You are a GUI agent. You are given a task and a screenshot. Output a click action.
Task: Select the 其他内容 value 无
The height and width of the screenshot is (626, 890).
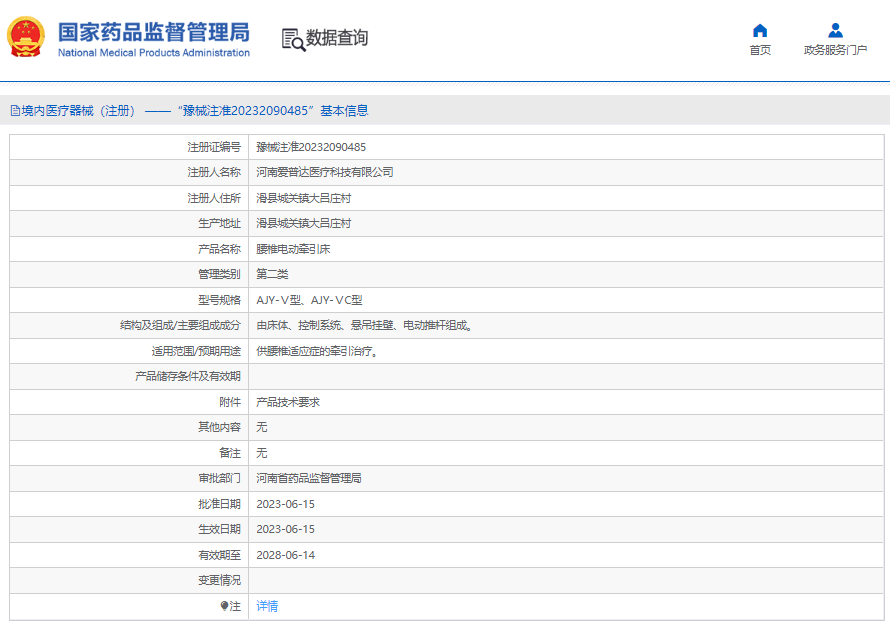pos(262,427)
